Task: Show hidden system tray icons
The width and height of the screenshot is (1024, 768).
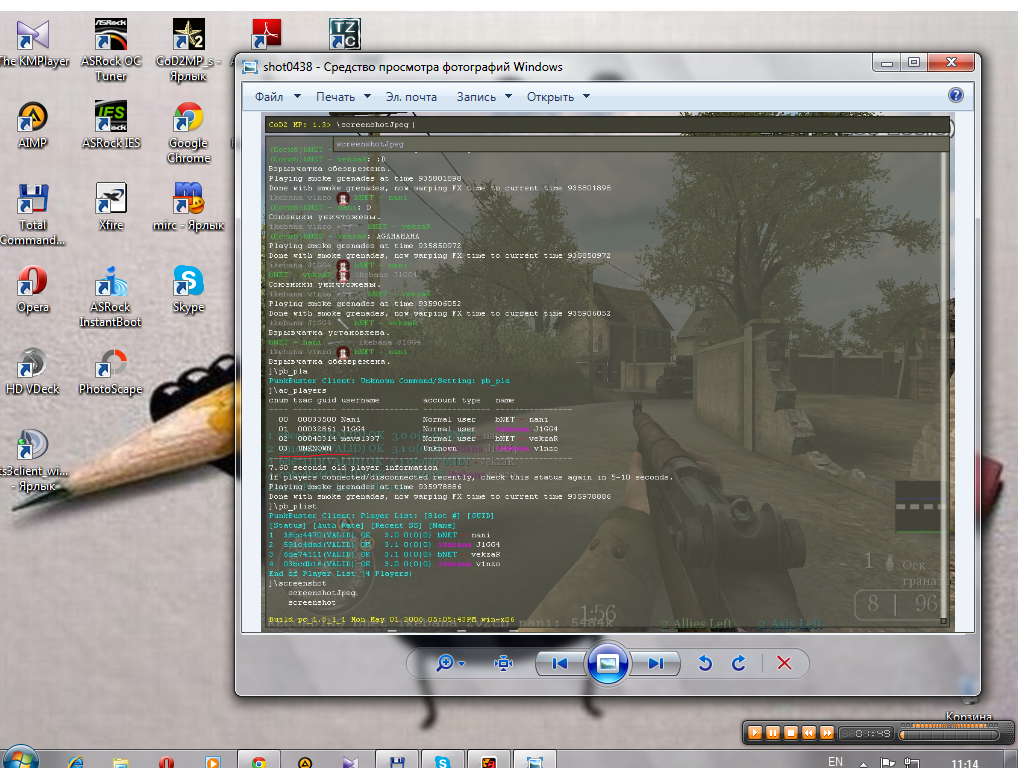Action: pos(863,763)
